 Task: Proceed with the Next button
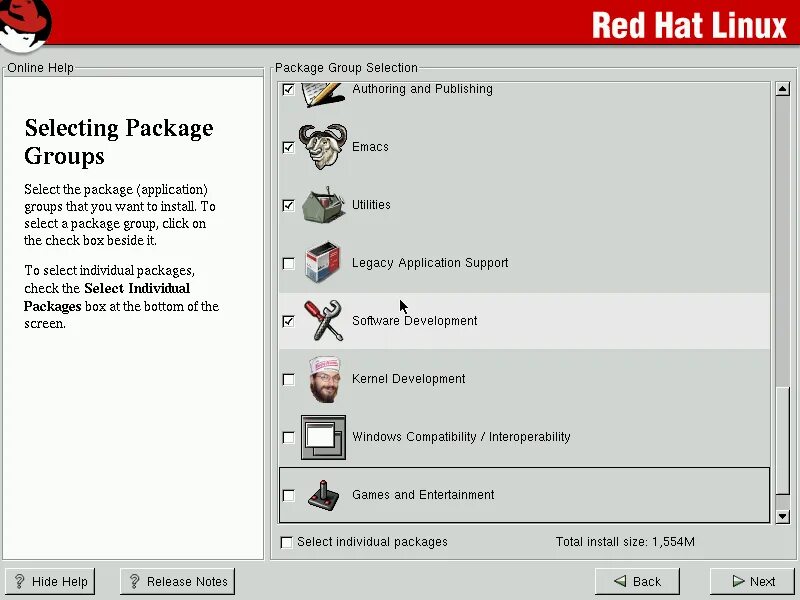click(753, 582)
